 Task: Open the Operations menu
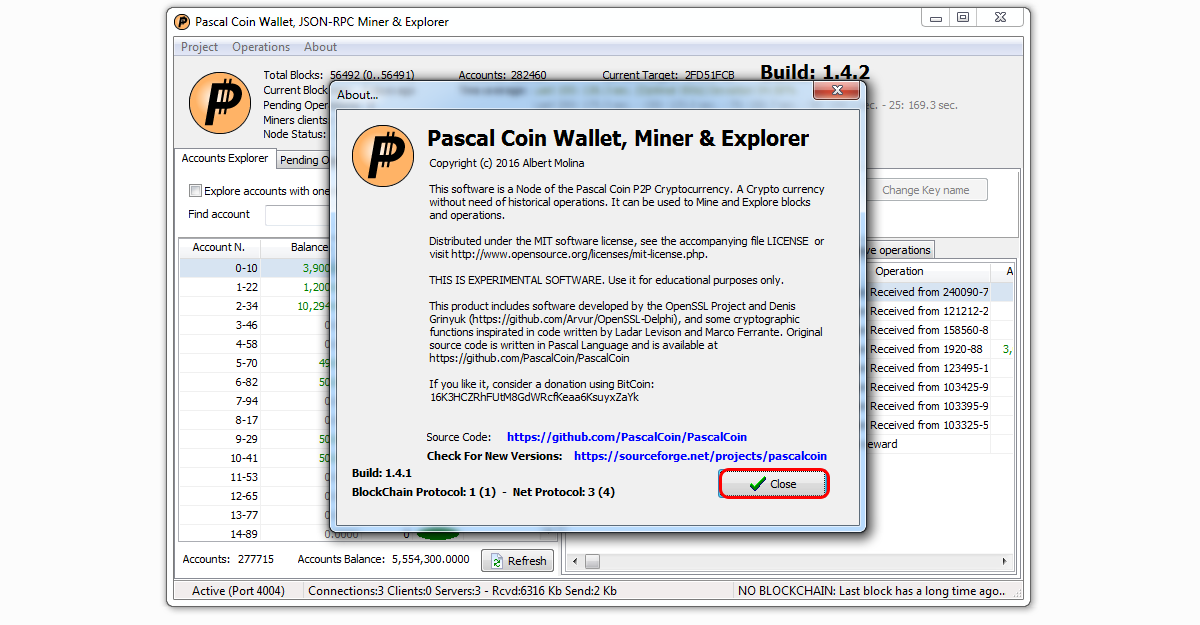click(261, 47)
